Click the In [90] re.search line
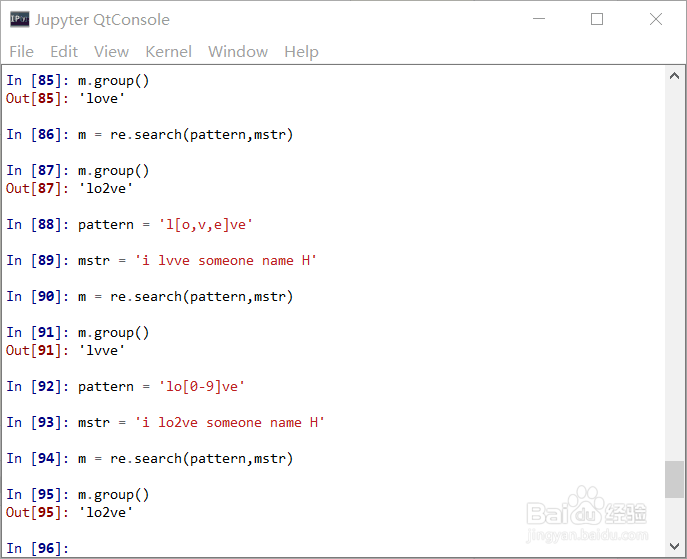Image resolution: width=687 pixels, height=559 pixels. [x=149, y=297]
